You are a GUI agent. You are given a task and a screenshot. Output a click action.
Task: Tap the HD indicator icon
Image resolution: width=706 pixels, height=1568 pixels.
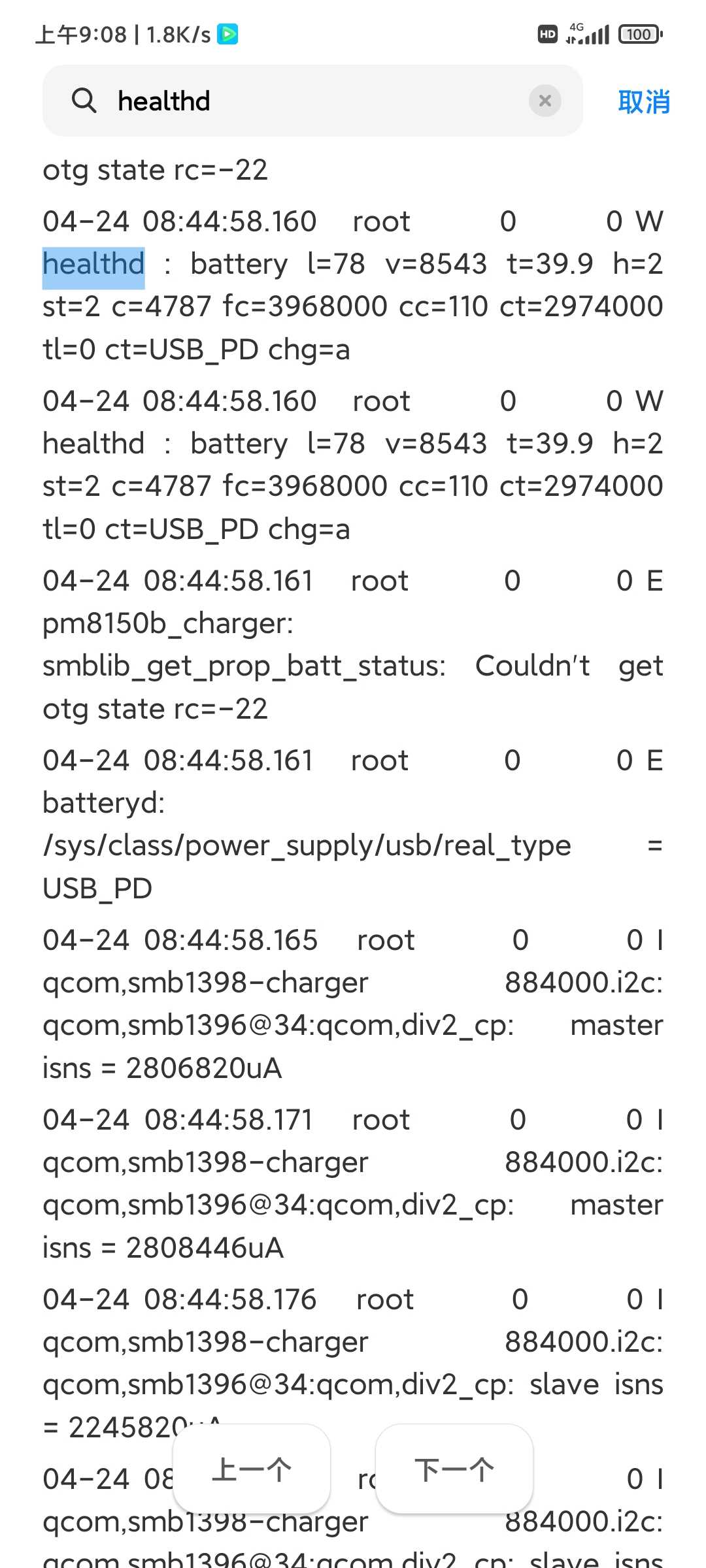pyautogui.click(x=548, y=34)
